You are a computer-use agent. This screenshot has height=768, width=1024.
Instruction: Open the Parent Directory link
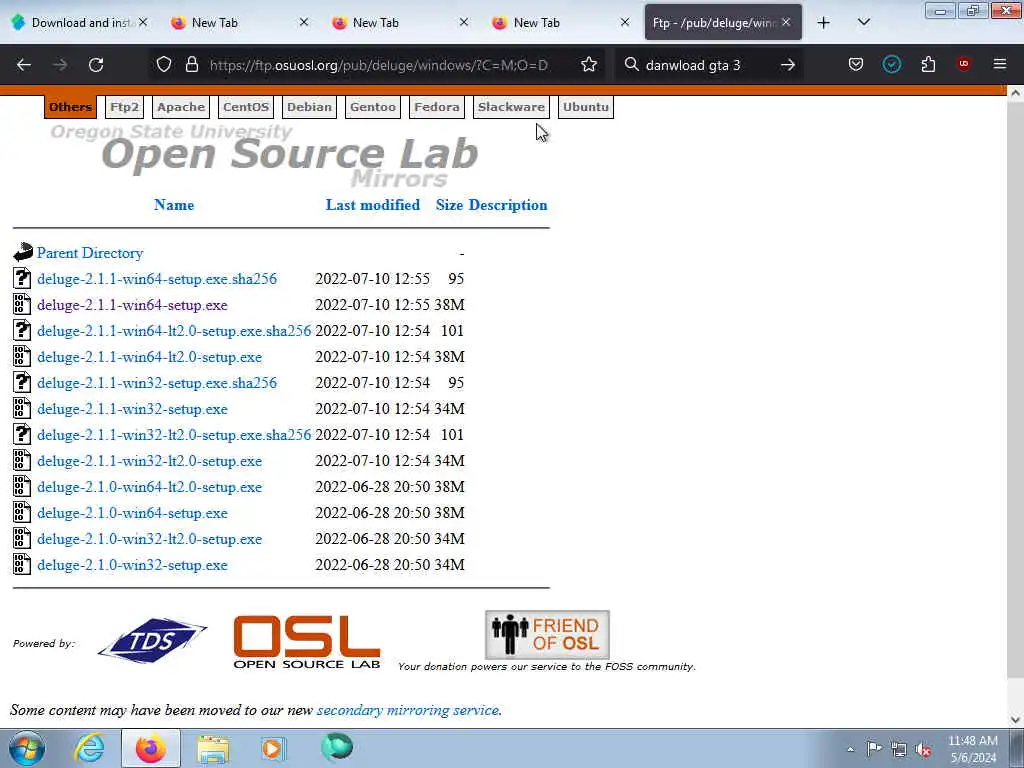[x=89, y=253]
